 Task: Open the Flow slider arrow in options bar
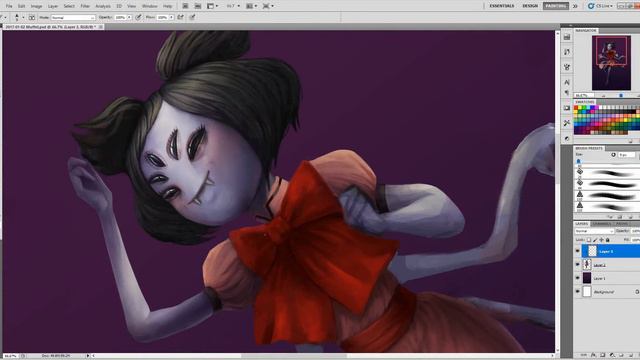[x=171, y=18]
